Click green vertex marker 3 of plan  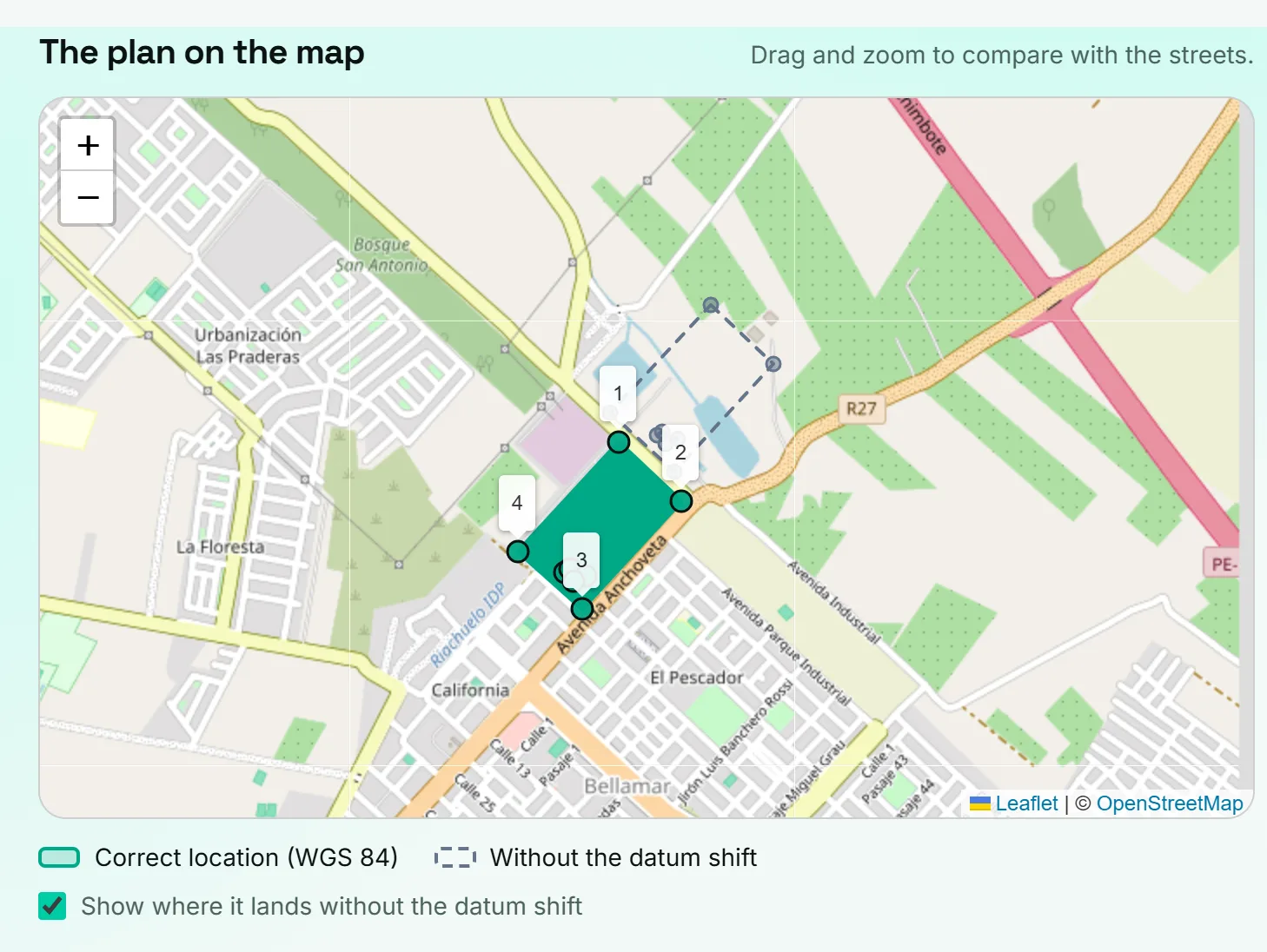[582, 609]
